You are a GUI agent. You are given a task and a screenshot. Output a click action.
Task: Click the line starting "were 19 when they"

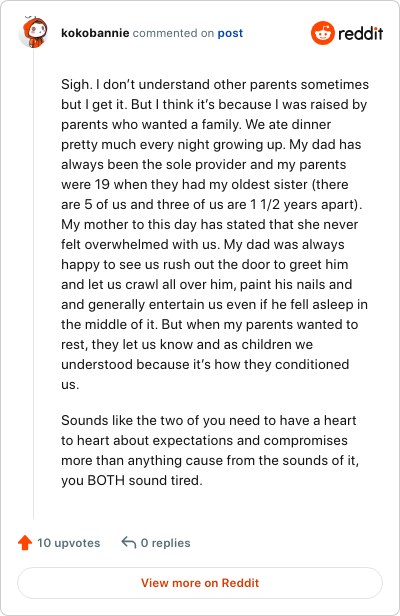click(x=205, y=184)
